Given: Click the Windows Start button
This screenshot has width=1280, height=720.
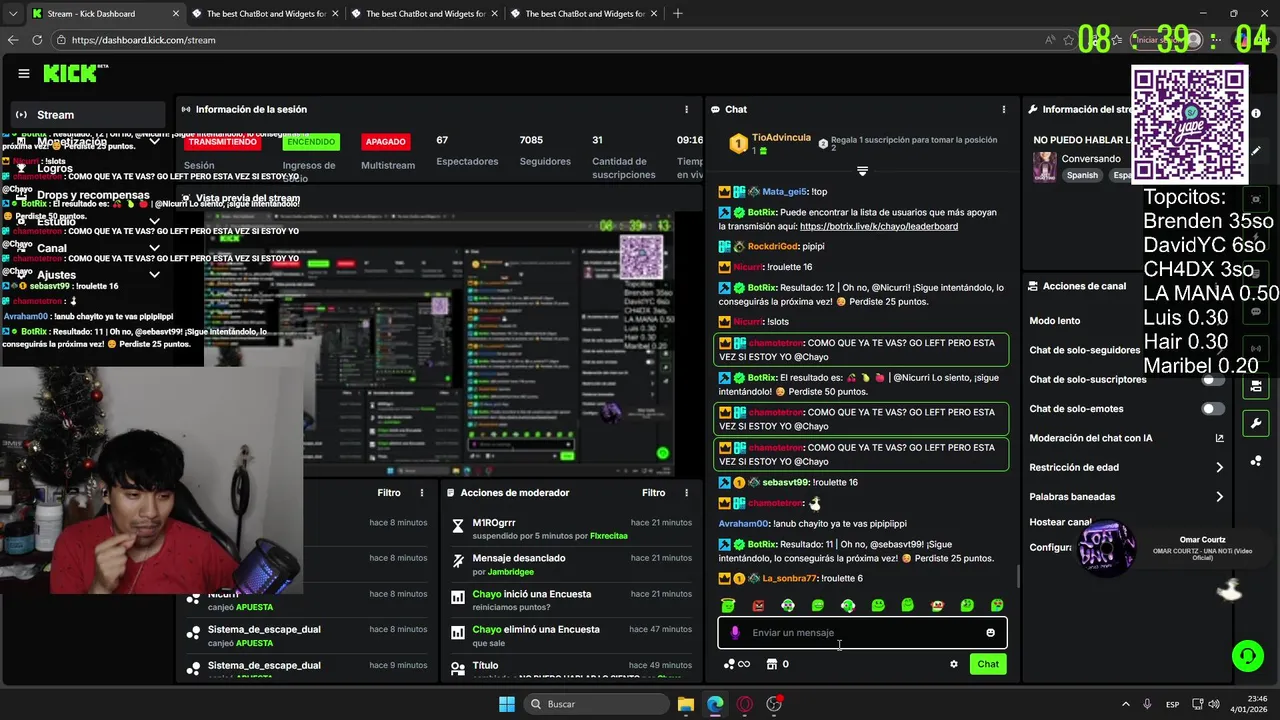Looking at the screenshot, I should pyautogui.click(x=506, y=704).
